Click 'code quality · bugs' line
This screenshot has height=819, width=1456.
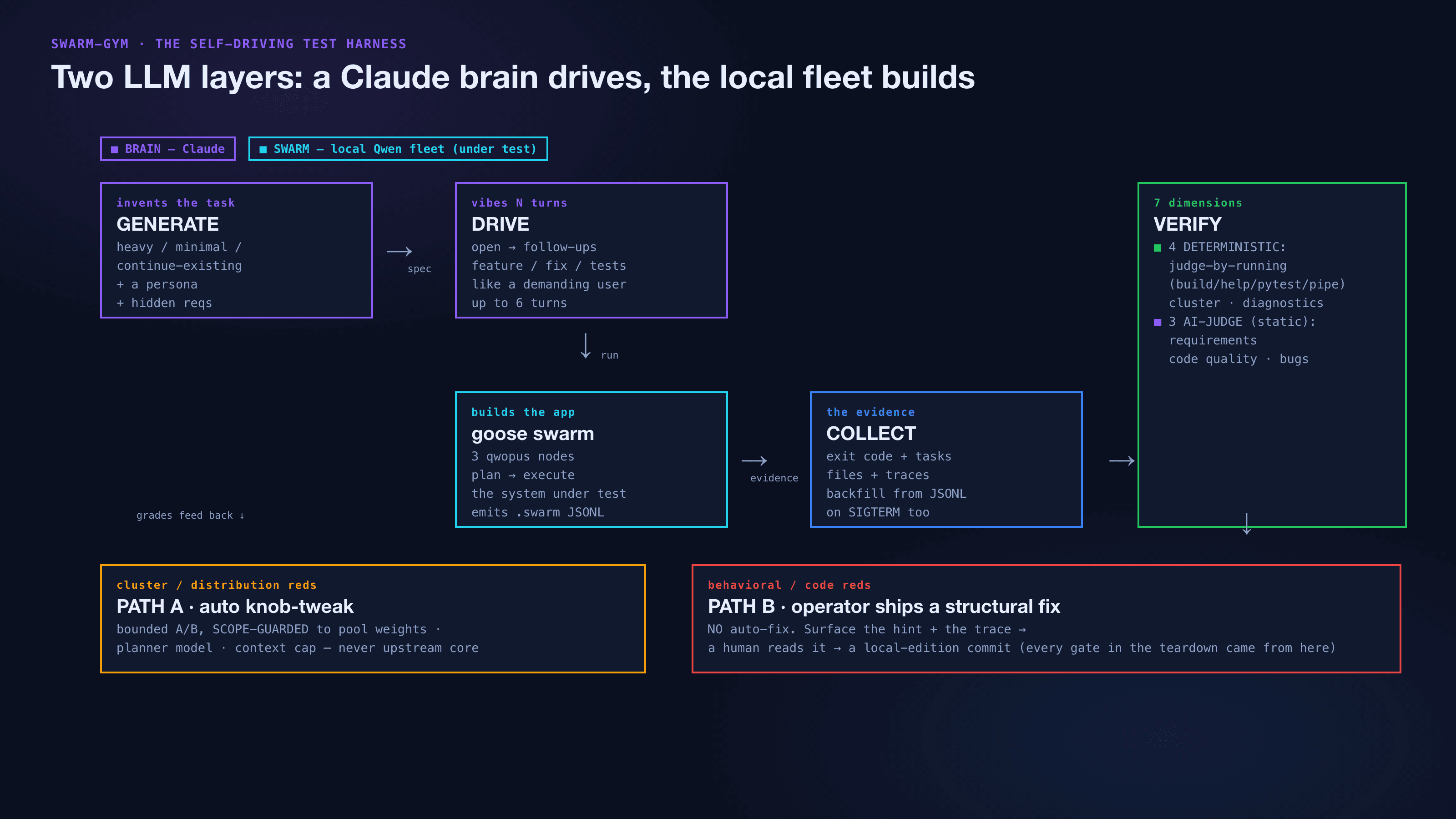click(1239, 359)
